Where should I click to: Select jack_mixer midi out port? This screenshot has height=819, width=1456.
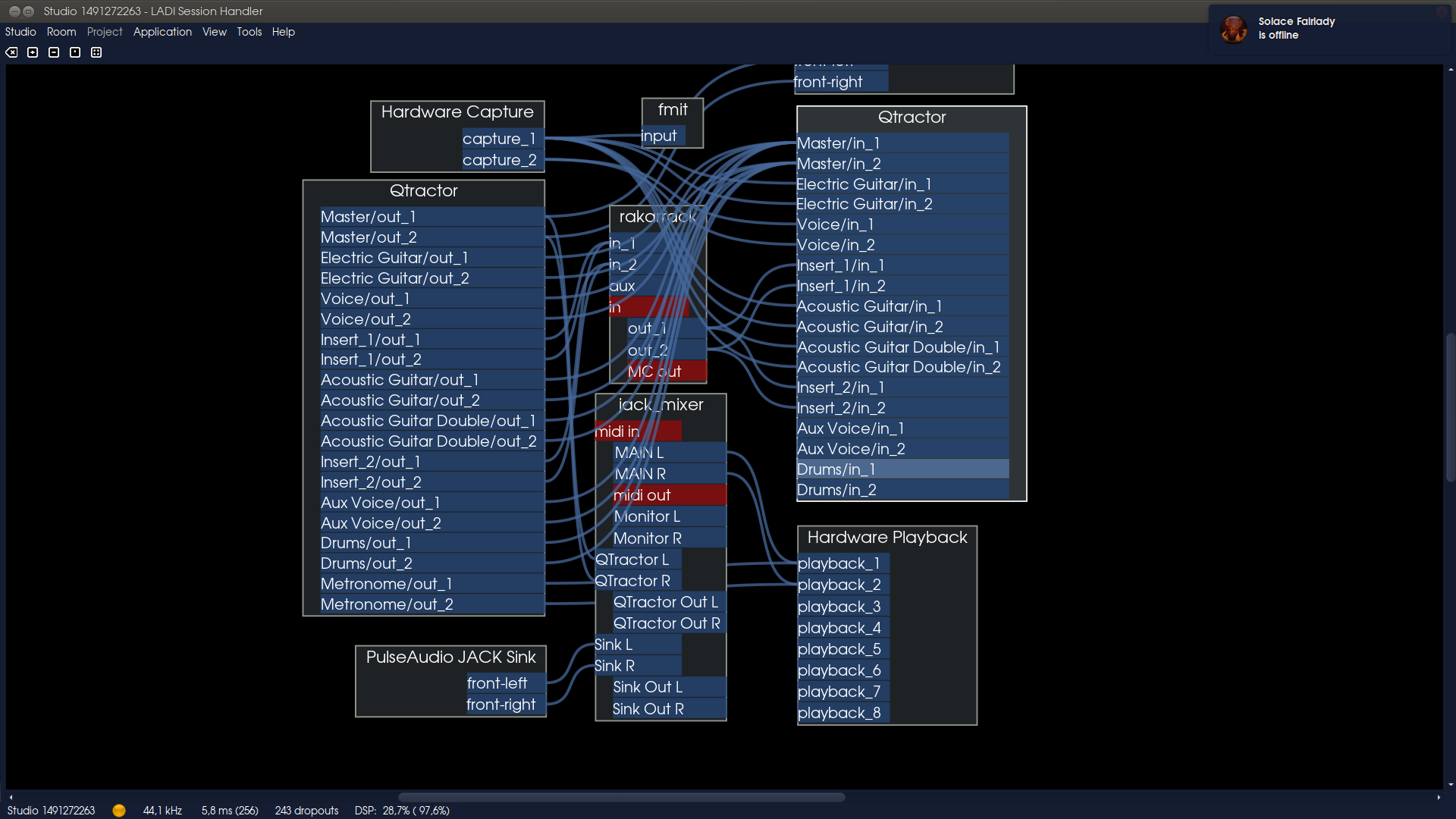[x=670, y=495]
